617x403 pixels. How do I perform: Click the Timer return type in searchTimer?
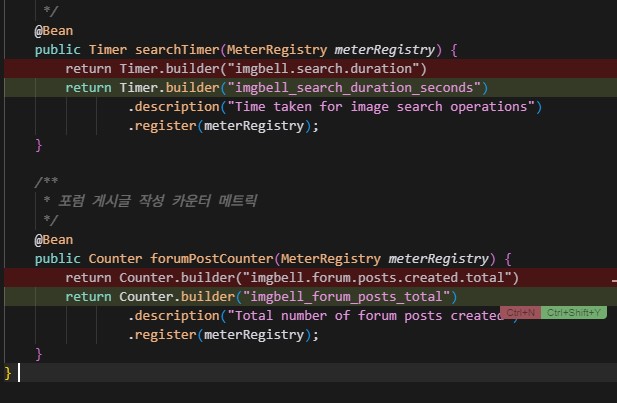[x=108, y=49]
